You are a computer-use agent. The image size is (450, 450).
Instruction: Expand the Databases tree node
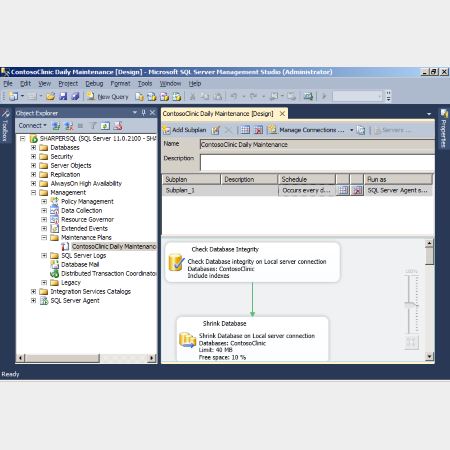33,147
